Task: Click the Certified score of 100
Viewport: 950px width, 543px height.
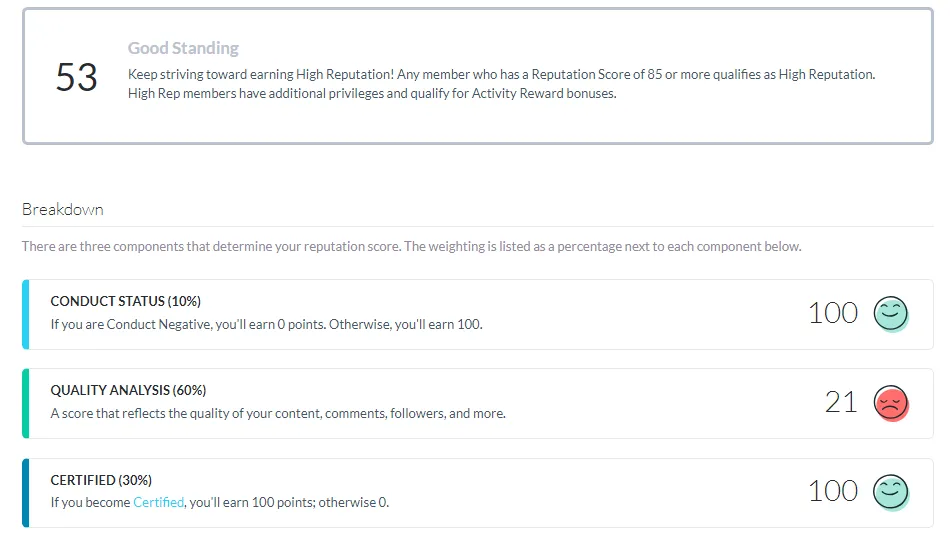Action: 833,491
